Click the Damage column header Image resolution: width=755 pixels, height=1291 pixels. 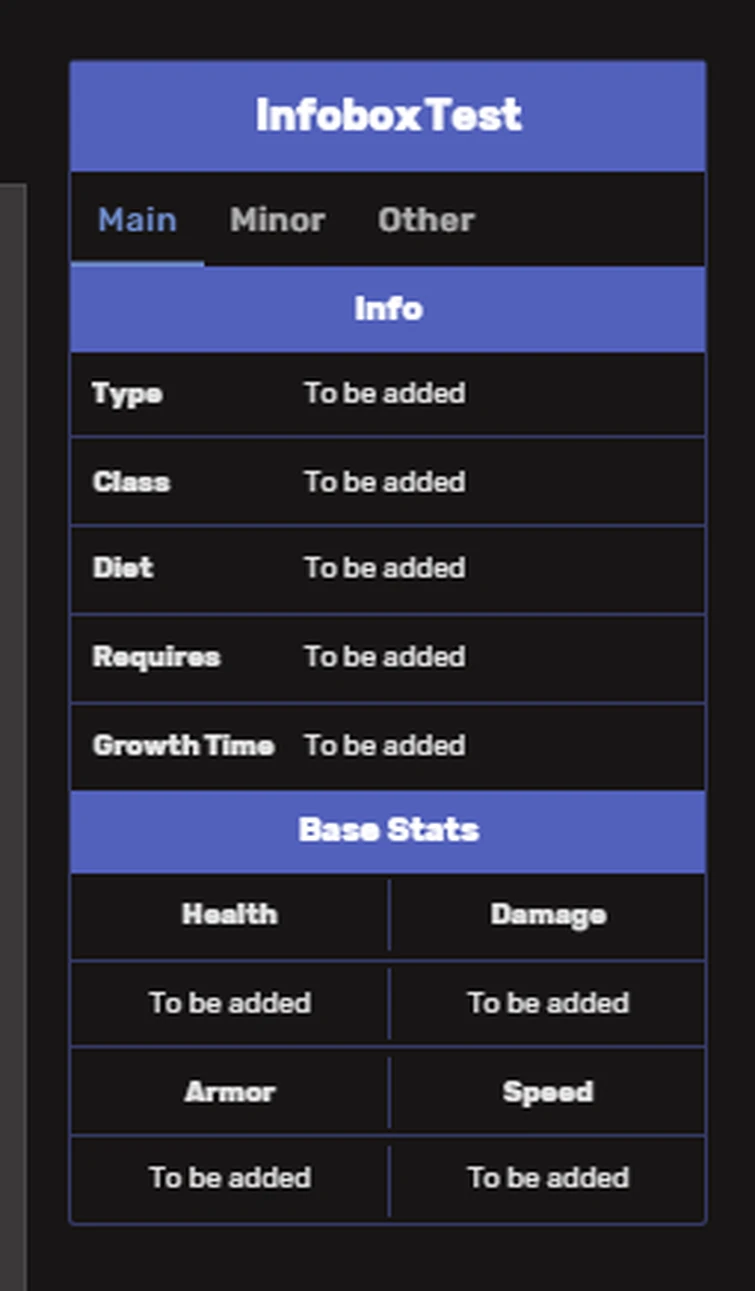pyautogui.click(x=548, y=914)
